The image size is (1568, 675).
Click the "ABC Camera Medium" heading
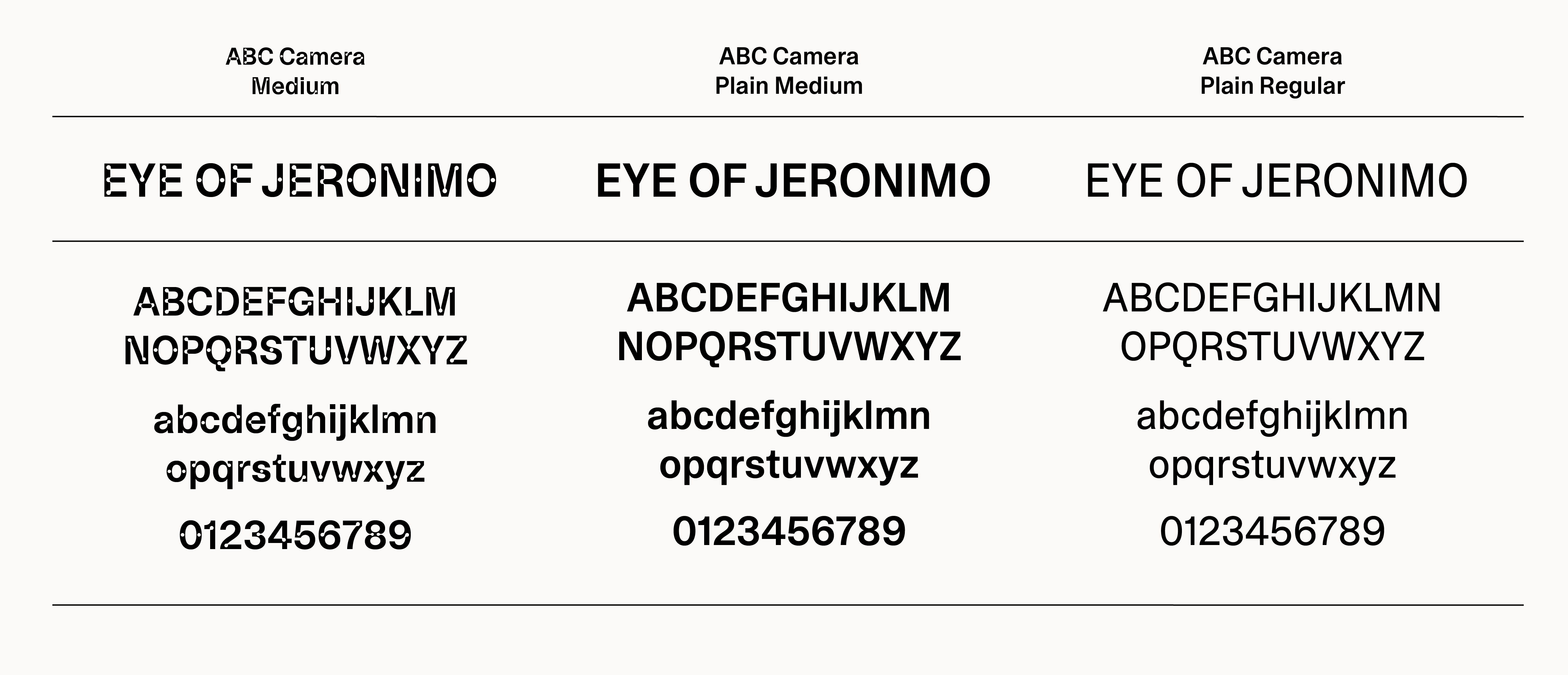[x=295, y=71]
